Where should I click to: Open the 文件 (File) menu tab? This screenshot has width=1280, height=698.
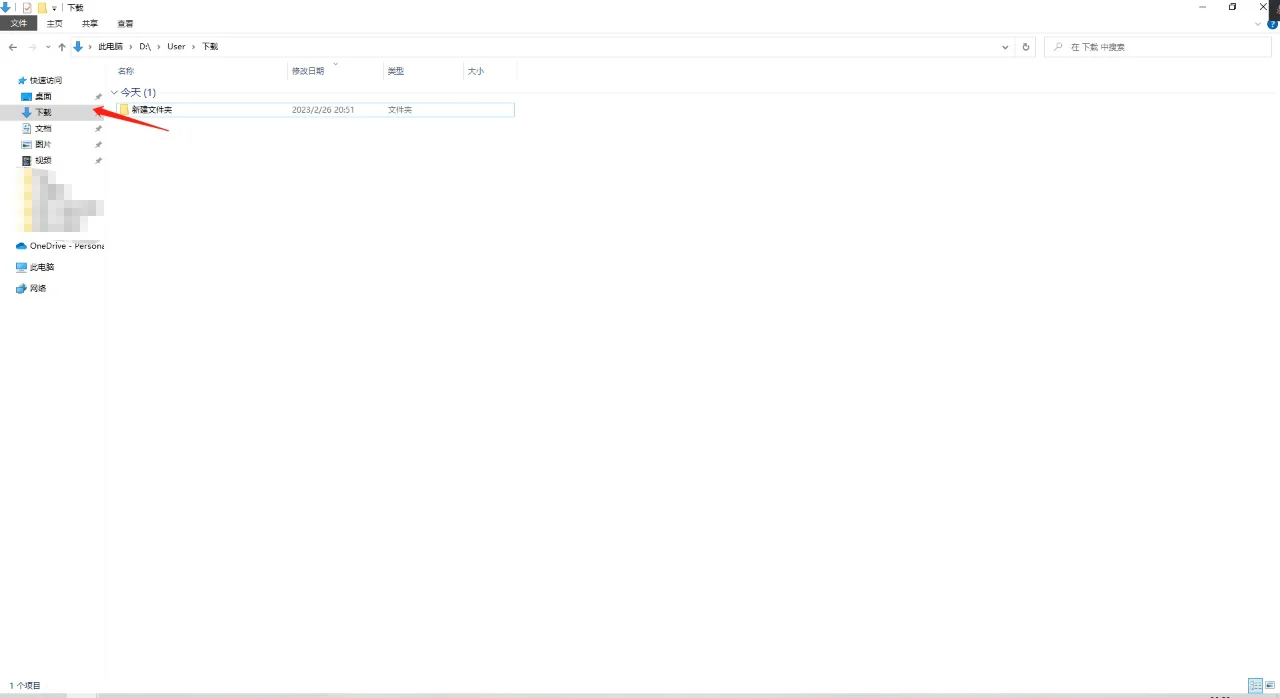point(19,23)
